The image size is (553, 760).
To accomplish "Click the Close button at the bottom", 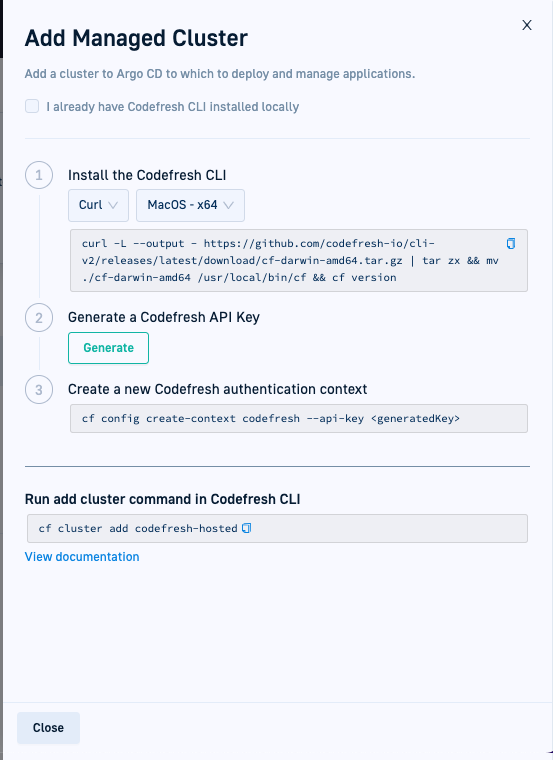I will click(48, 728).
